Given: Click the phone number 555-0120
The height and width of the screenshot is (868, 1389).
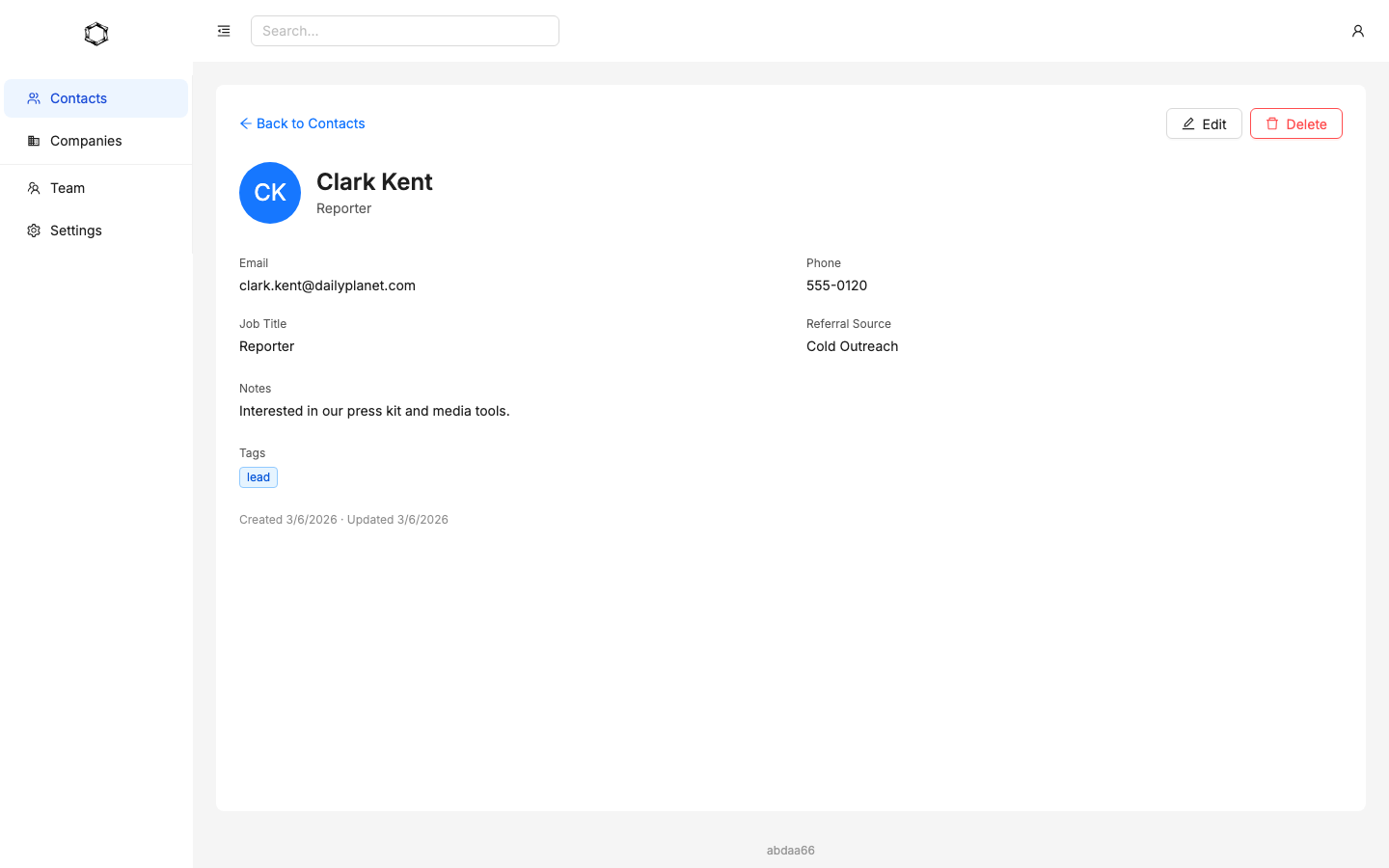Looking at the screenshot, I should [836, 285].
